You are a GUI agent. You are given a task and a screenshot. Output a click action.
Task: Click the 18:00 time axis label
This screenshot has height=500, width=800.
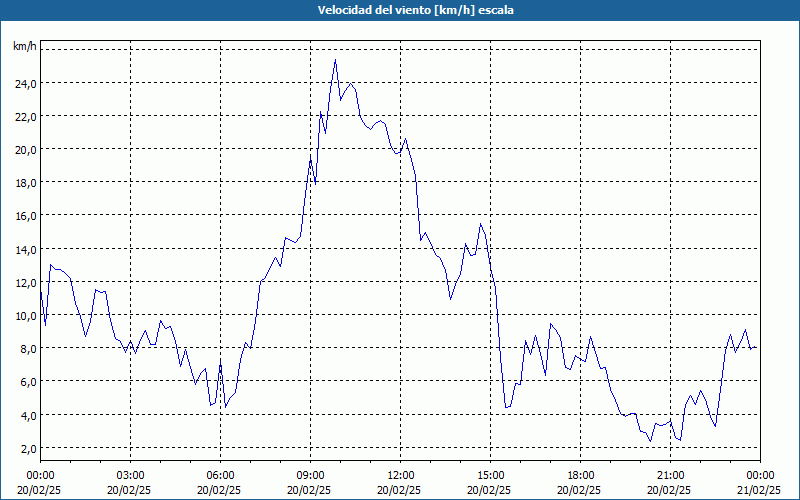[x=580, y=476]
